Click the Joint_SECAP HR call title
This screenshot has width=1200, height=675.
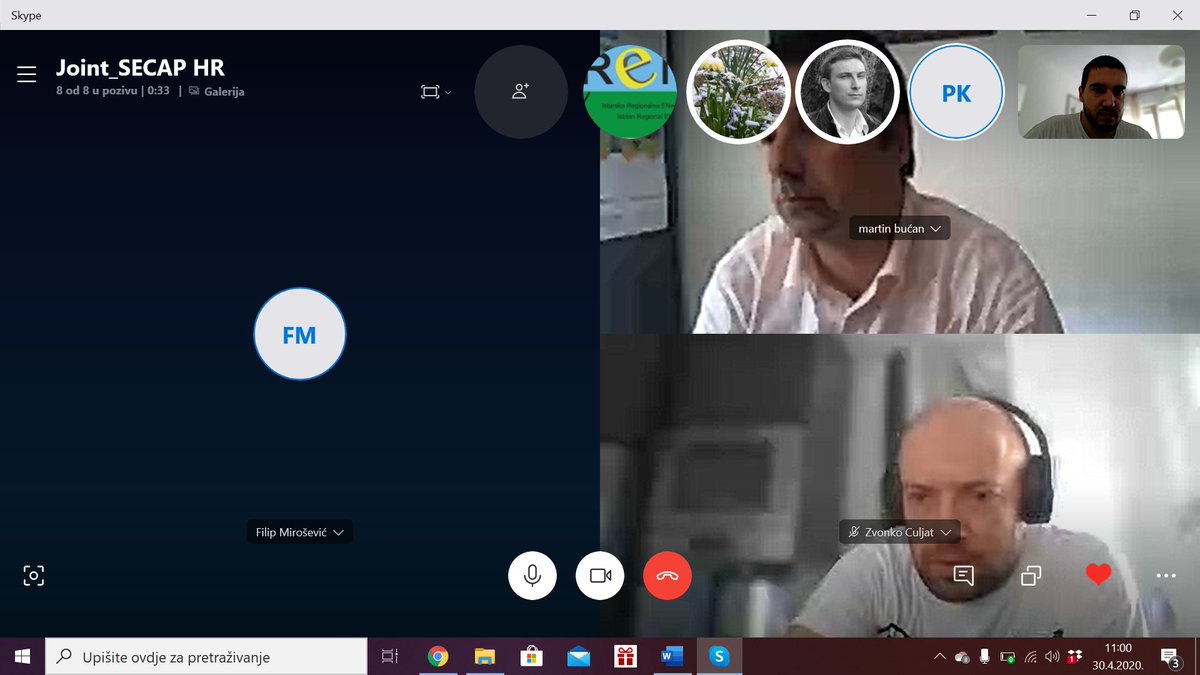coord(140,68)
